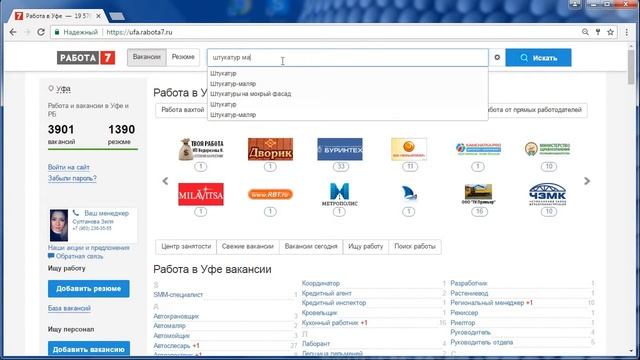The height and width of the screenshot is (360, 640).
Task: Open Milavitsa employer logo
Action: pyautogui.click(x=201, y=194)
